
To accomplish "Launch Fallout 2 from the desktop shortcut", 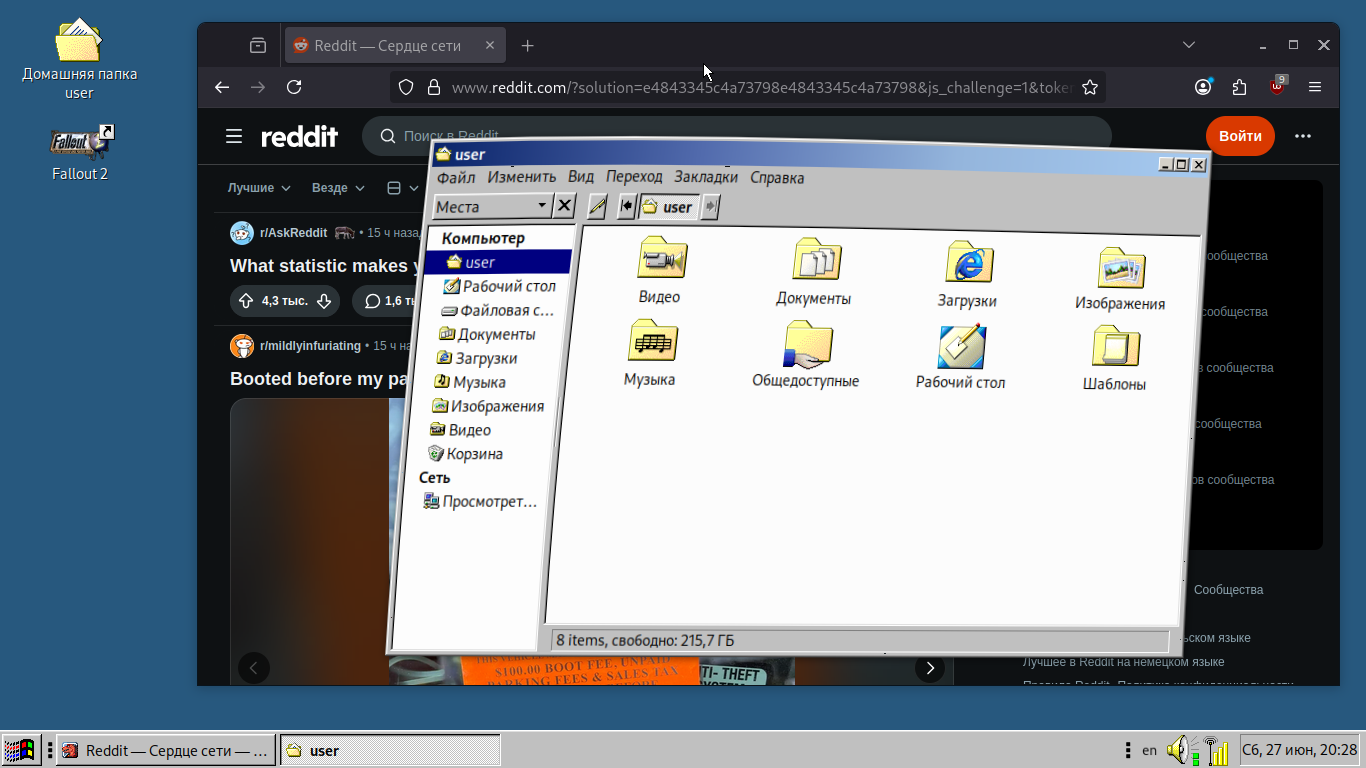I will click(80, 153).
